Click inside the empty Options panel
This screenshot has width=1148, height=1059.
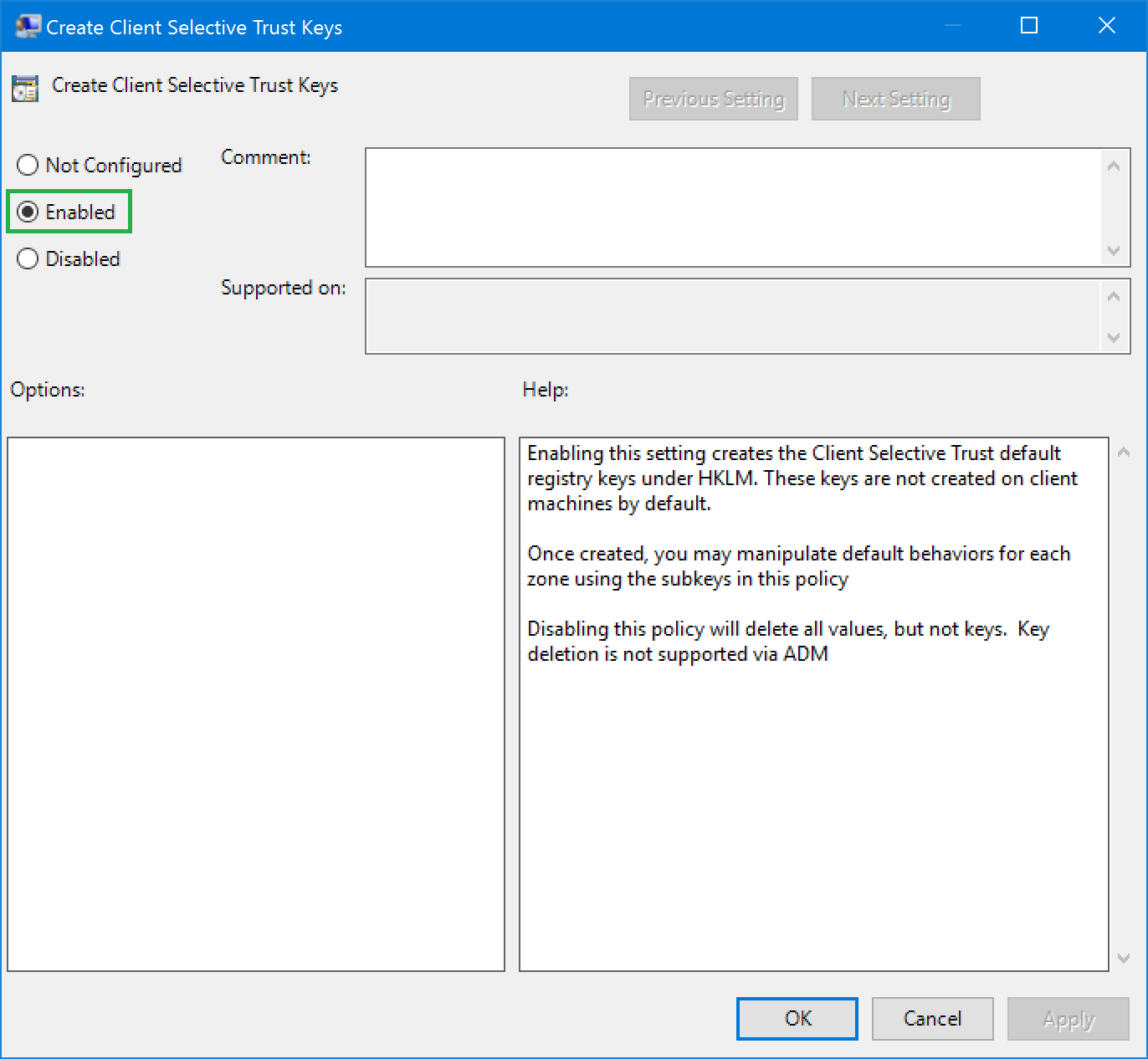255,703
